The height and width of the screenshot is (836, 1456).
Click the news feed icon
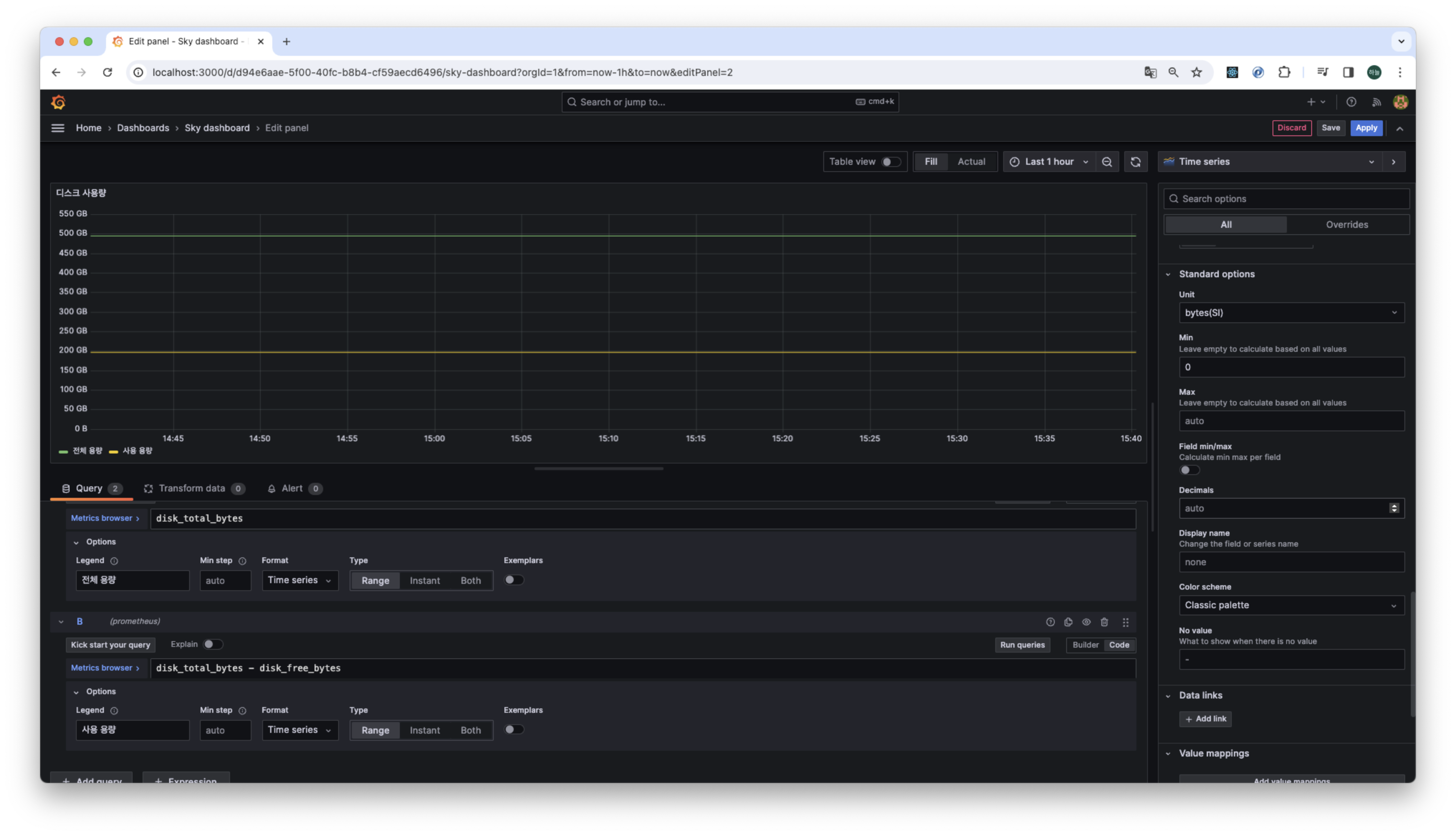[1376, 102]
